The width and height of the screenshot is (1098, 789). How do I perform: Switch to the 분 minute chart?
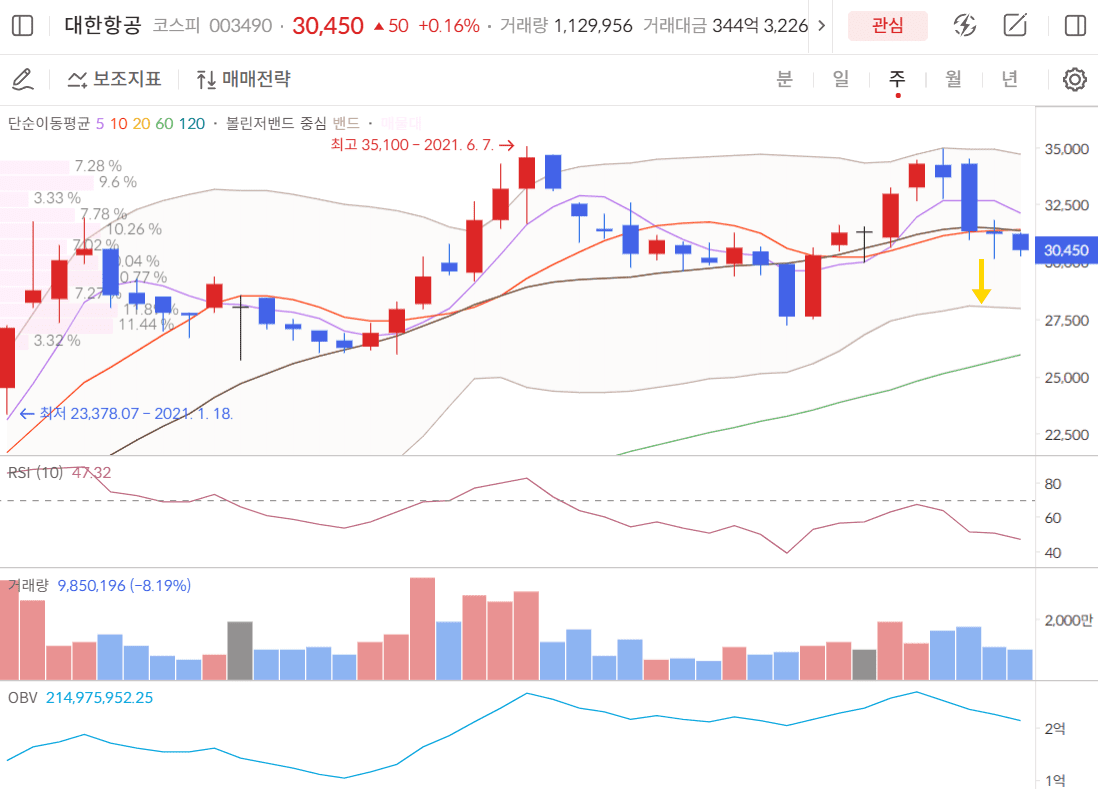point(784,79)
